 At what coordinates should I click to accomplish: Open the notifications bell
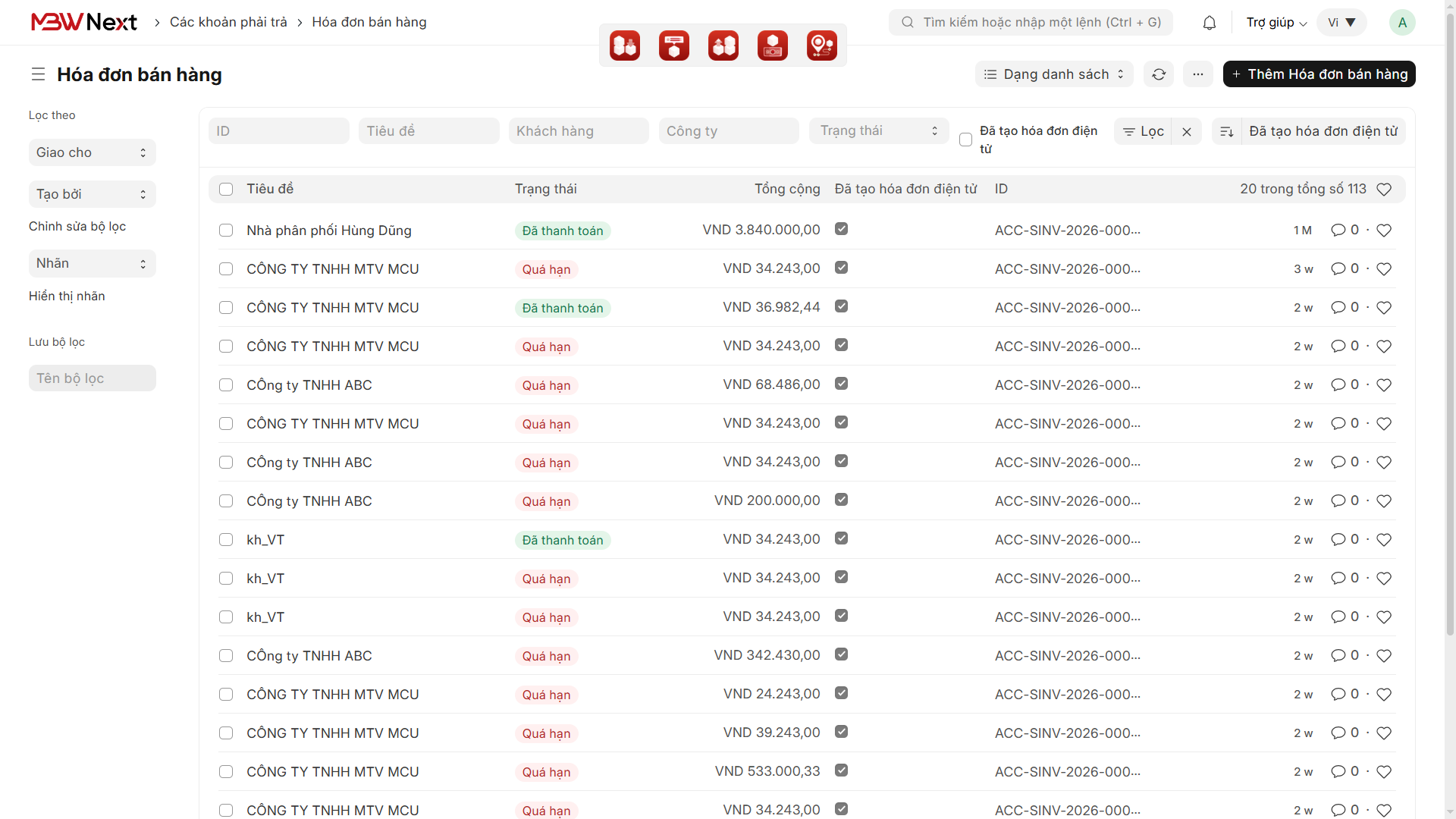1210,23
